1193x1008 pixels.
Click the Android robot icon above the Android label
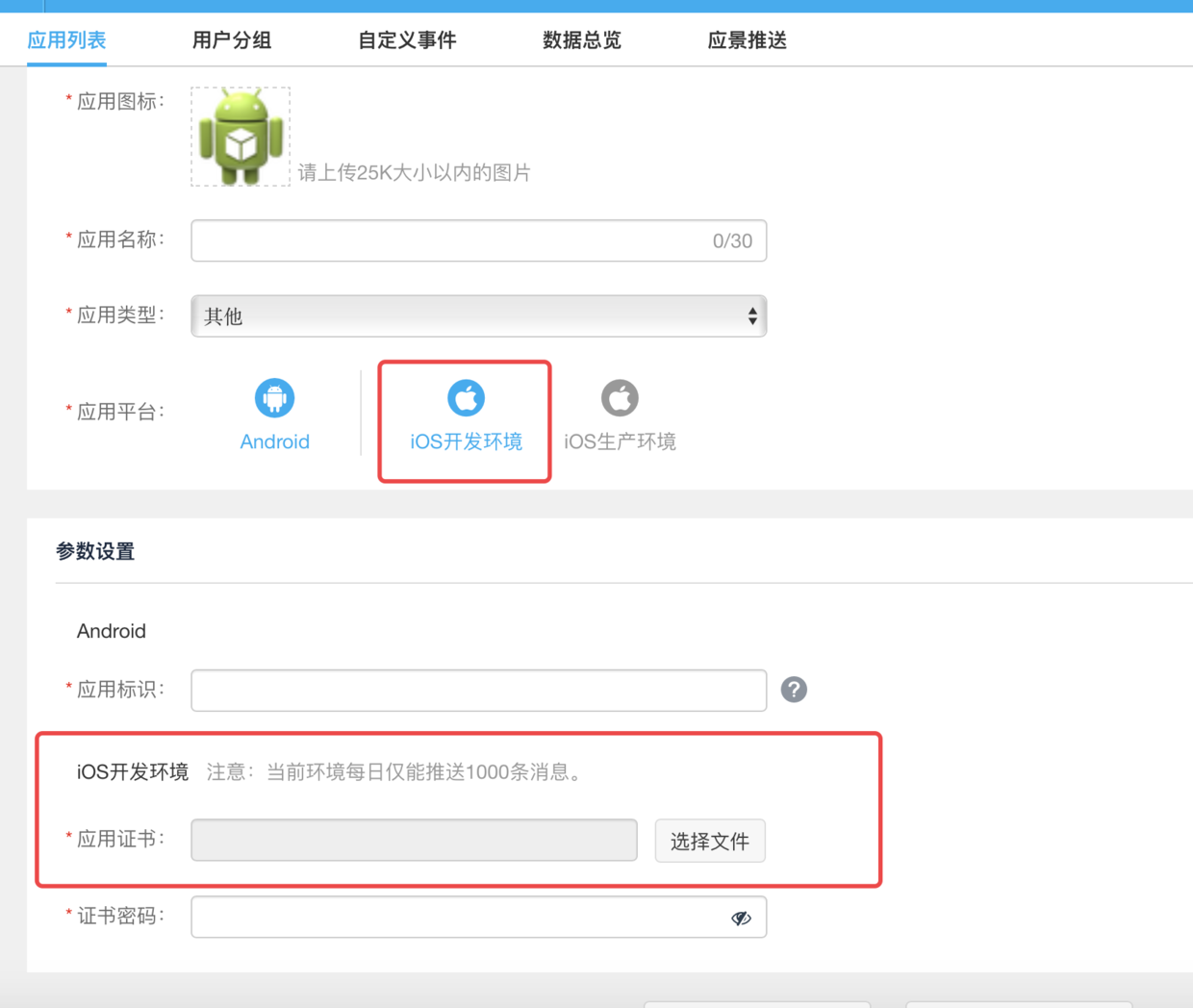pyautogui.click(x=274, y=397)
